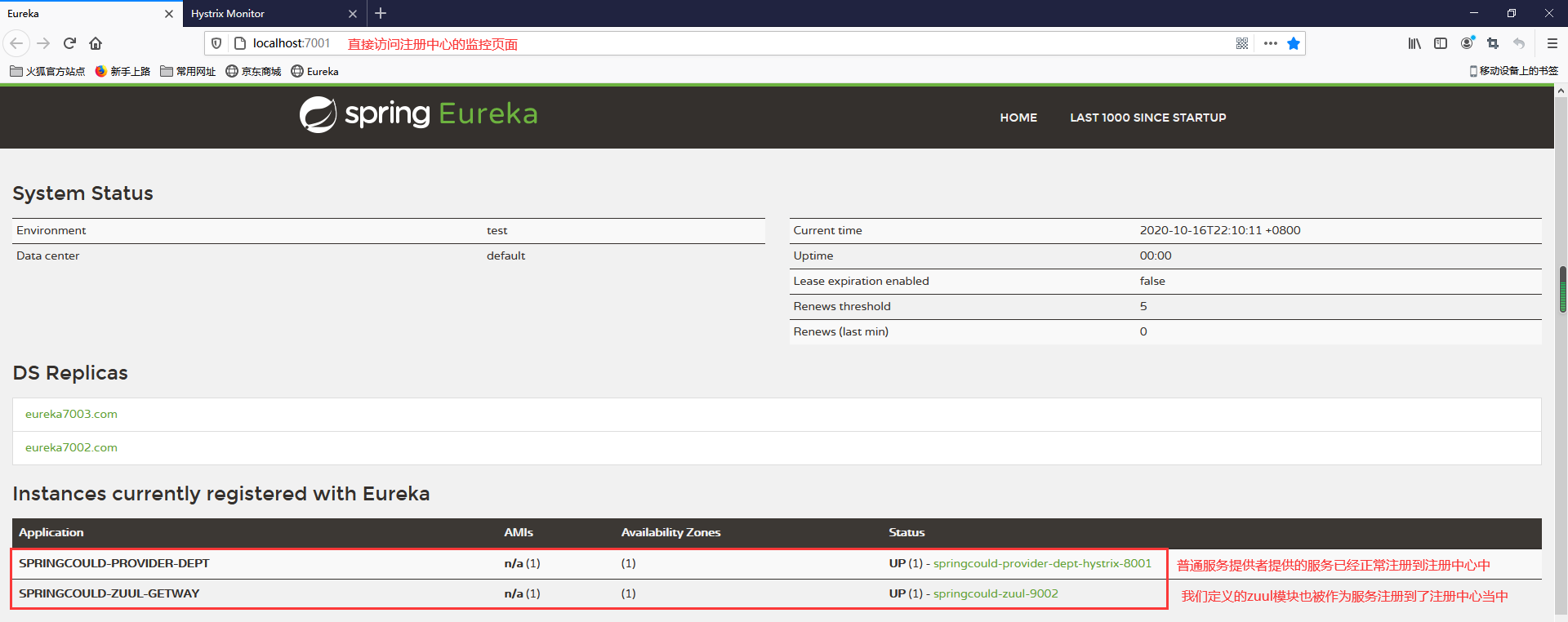Open the Library icon in toolbar

click(x=1414, y=43)
